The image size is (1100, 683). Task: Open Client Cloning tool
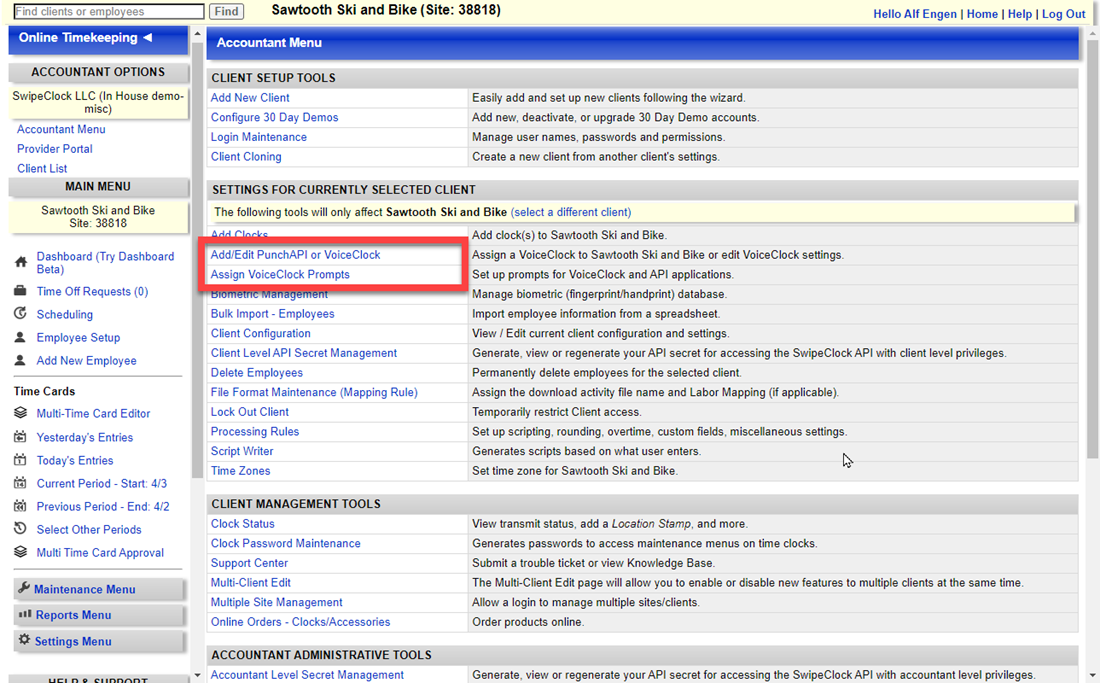(x=246, y=156)
